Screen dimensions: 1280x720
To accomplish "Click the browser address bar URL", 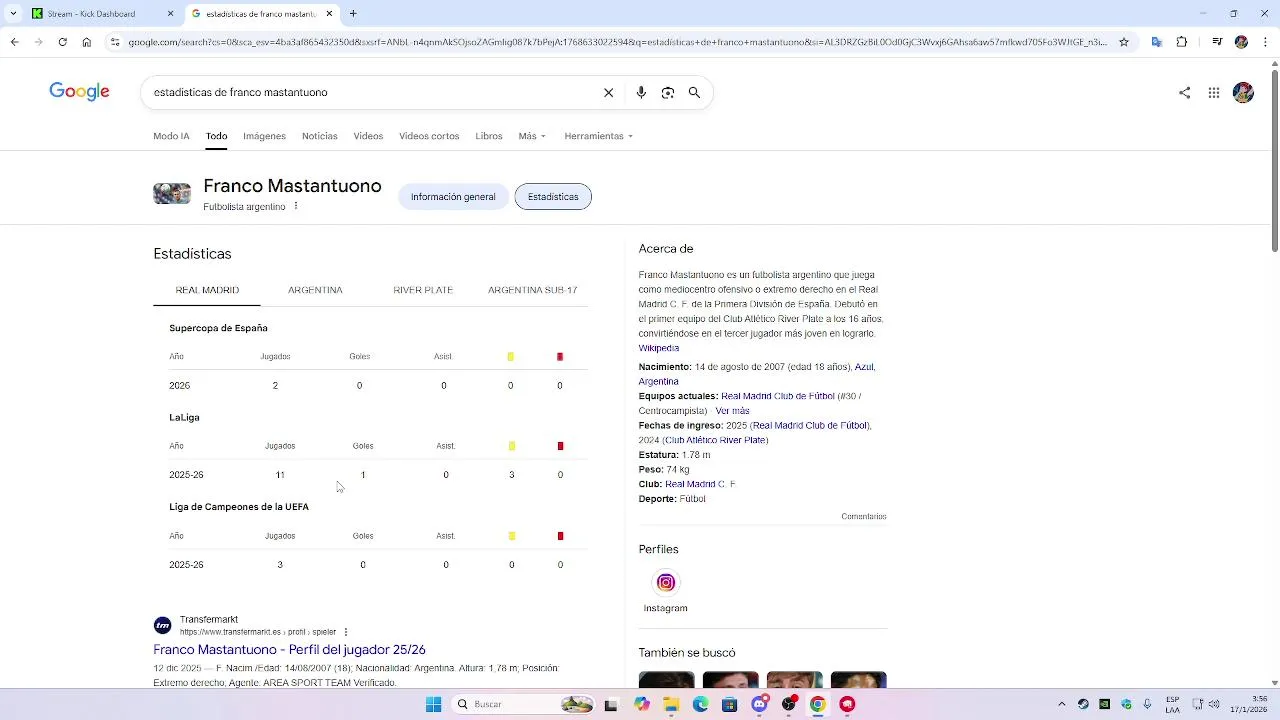I will 617,42.
